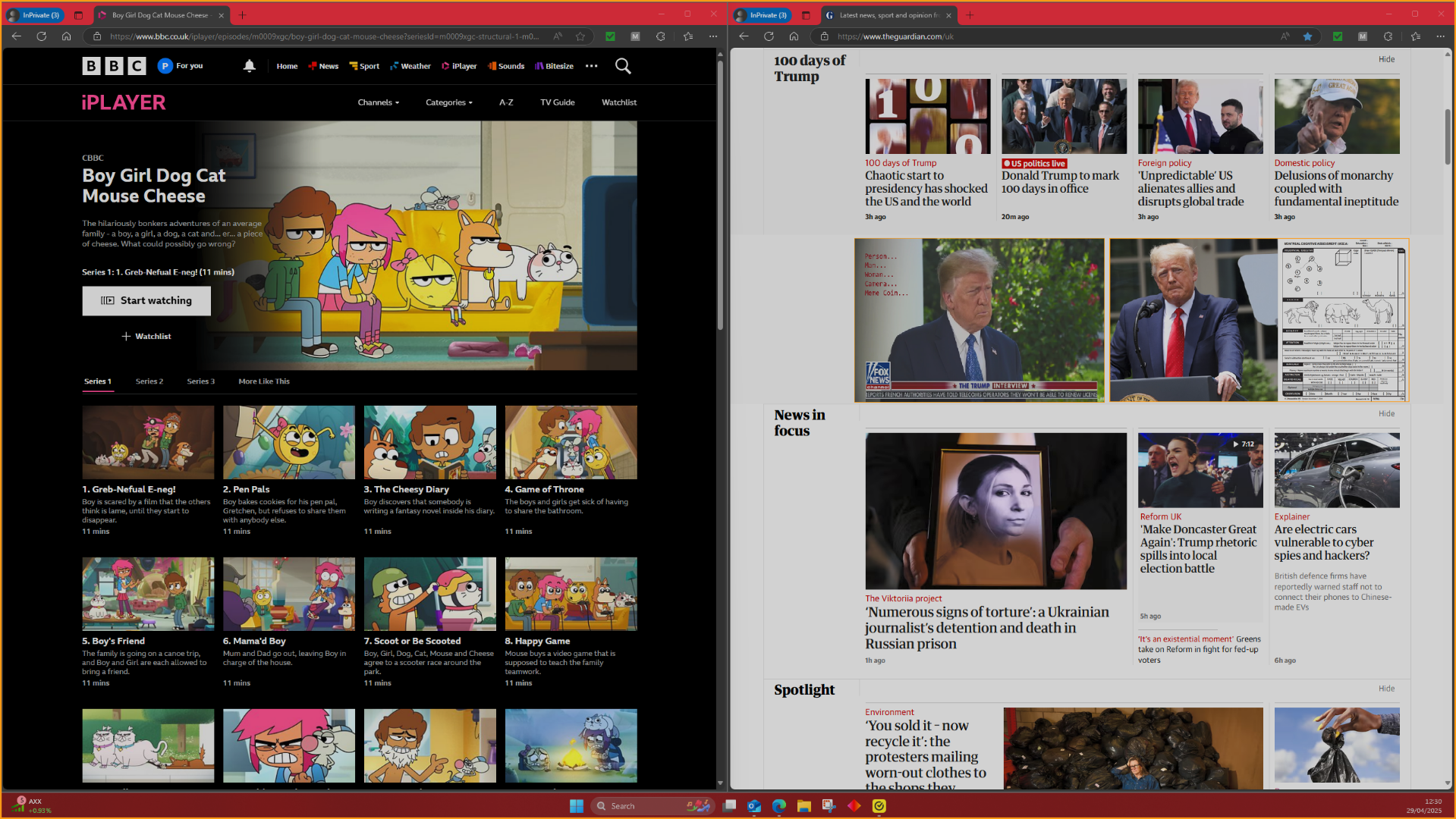Click the Windows taskbar Search box
Screen dimensions: 1456x819
tap(653, 805)
